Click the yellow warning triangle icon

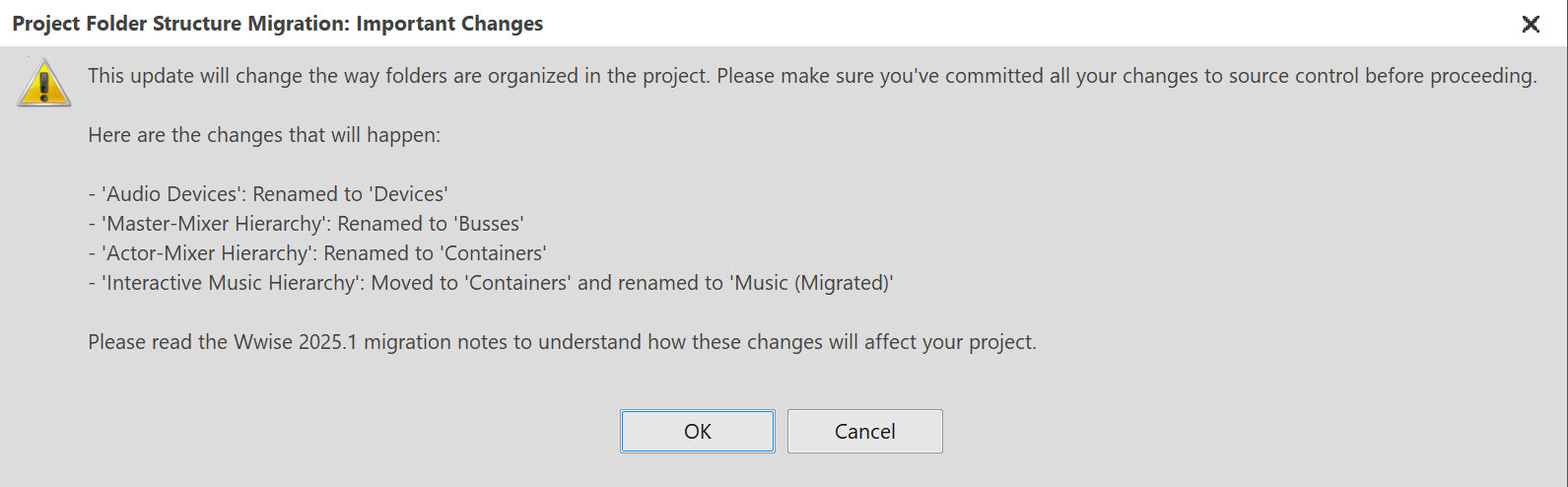point(44,83)
